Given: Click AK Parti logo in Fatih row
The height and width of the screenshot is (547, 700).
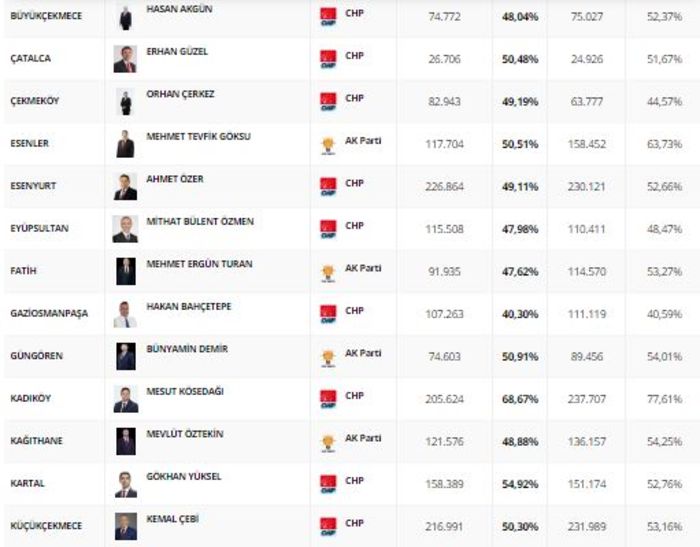Looking at the screenshot, I should (x=328, y=271).
